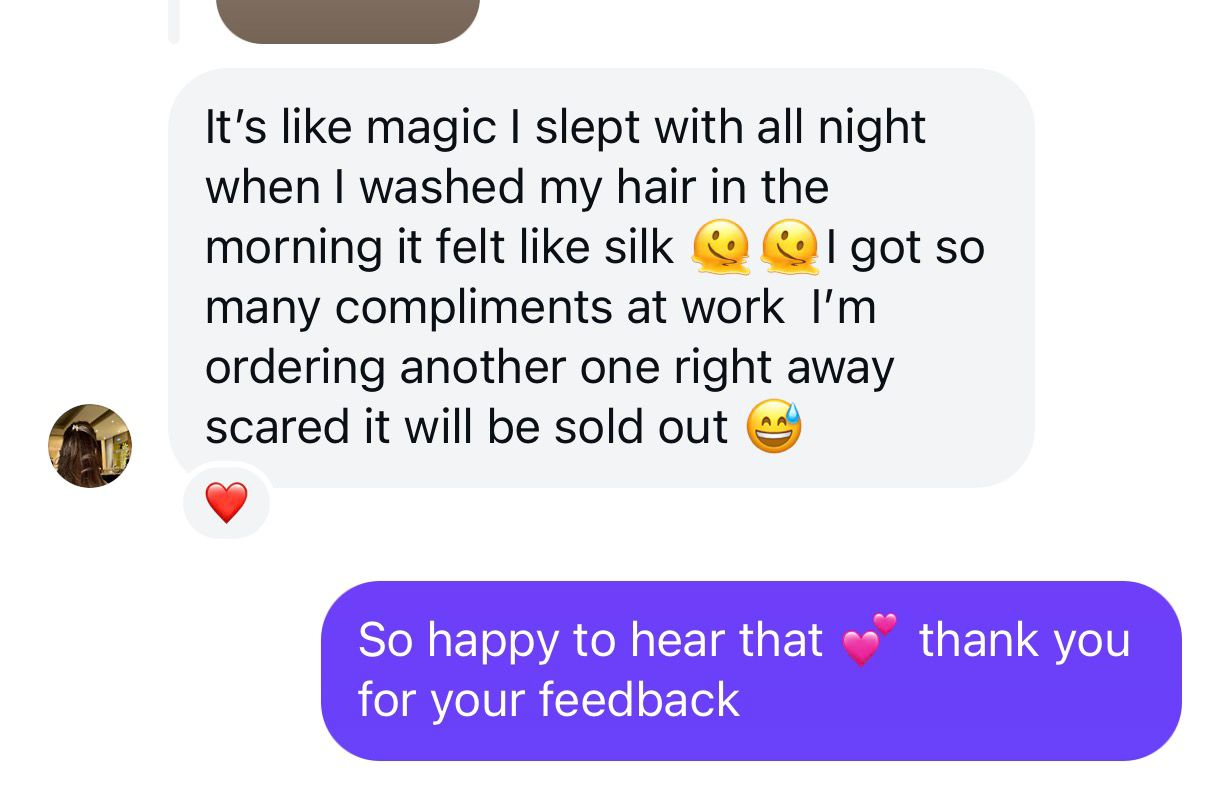Click the two pink hearts emoji
This screenshot has height=805, width=1206.
point(870,640)
